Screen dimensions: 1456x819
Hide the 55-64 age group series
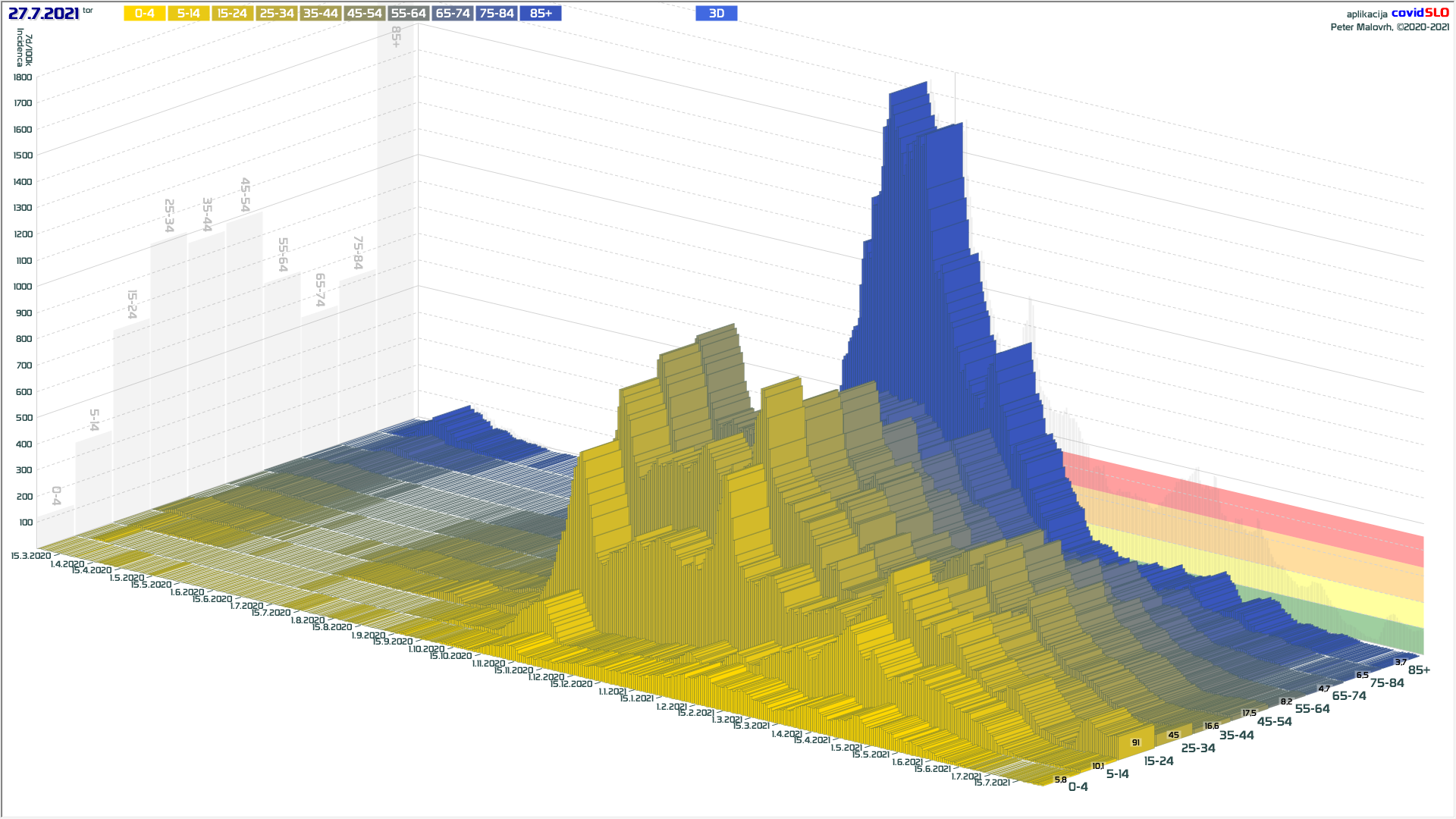pos(408,14)
